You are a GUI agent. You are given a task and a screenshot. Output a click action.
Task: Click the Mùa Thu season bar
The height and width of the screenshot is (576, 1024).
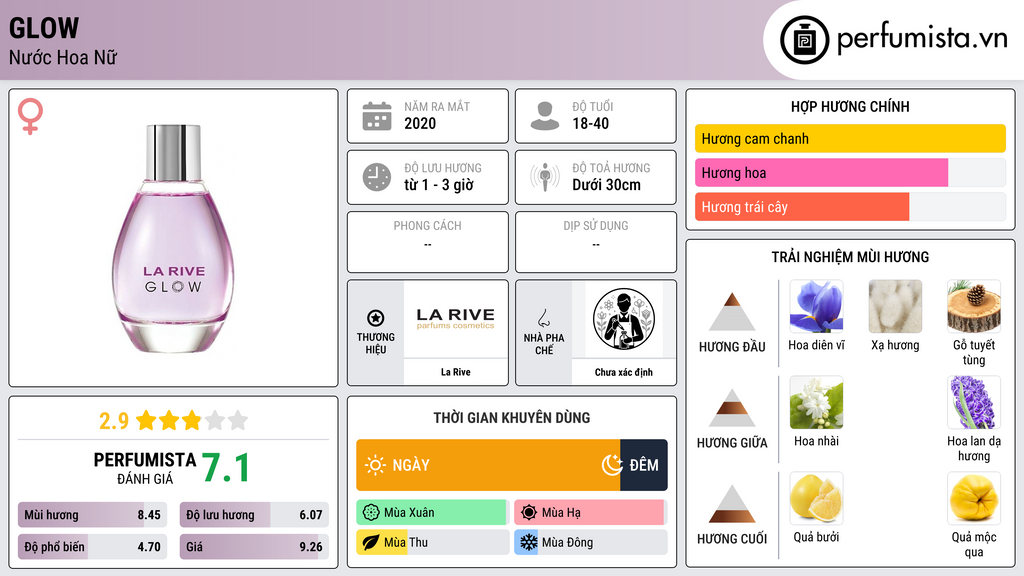433,543
